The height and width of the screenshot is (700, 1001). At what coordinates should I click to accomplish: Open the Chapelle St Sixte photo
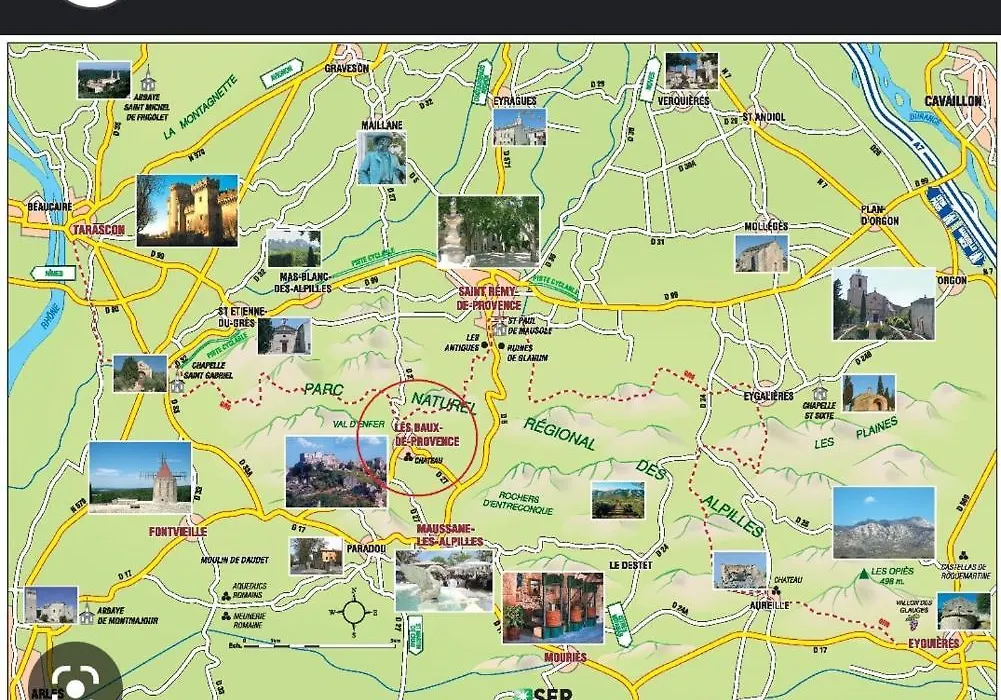click(x=869, y=393)
